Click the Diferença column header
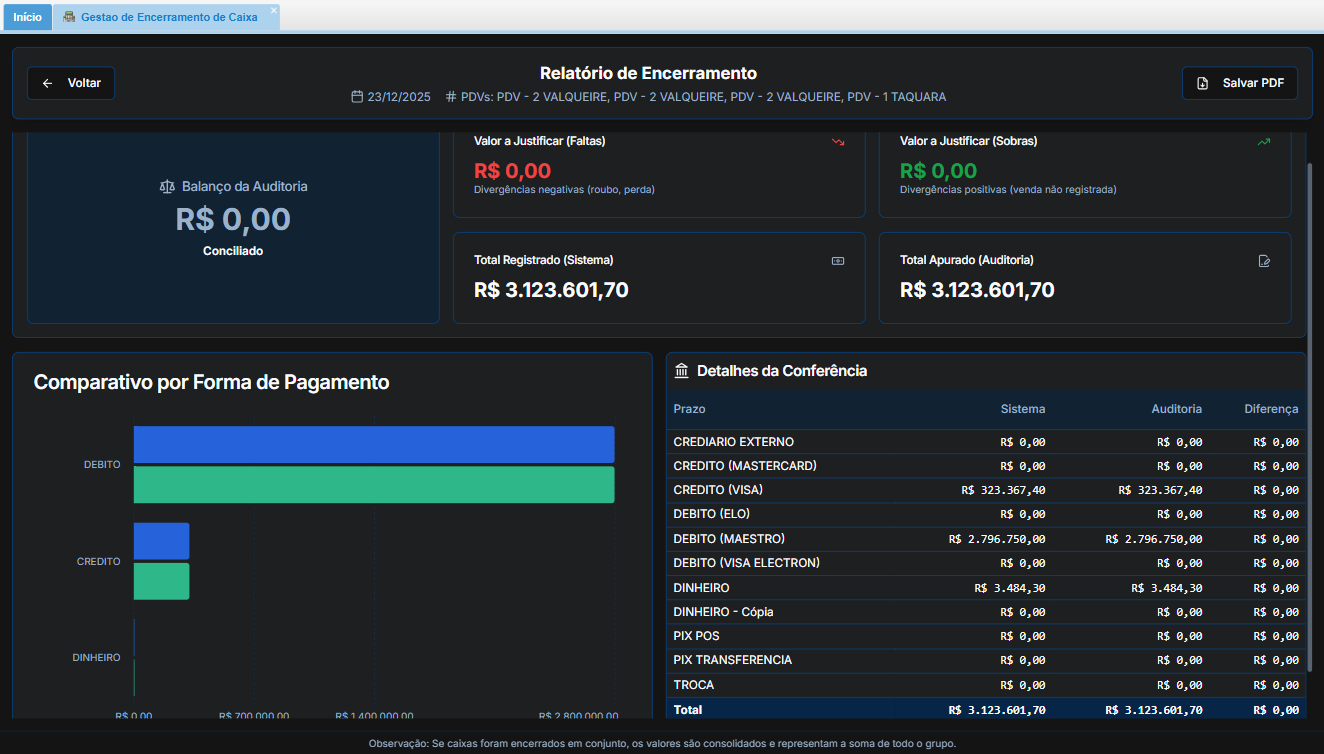1324x754 pixels. (1270, 409)
